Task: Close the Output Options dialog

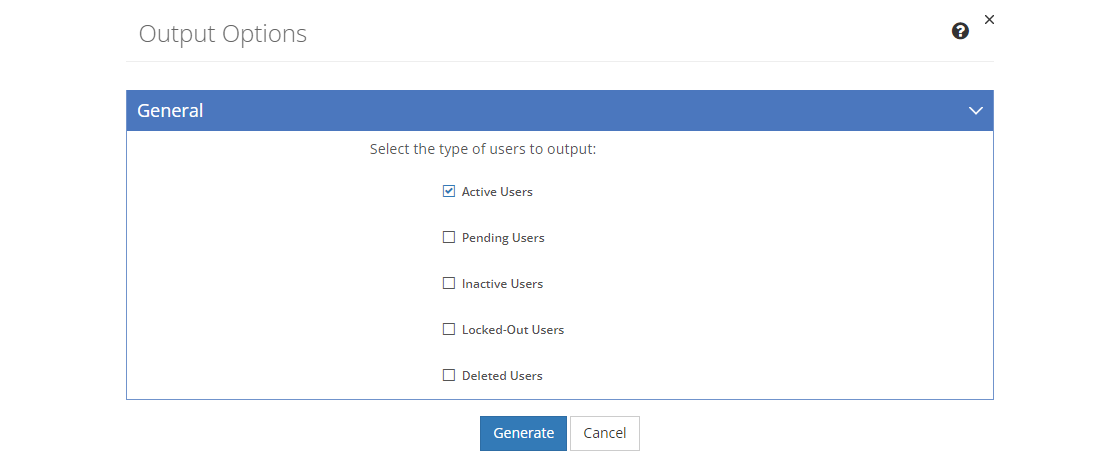Action: pos(989,20)
